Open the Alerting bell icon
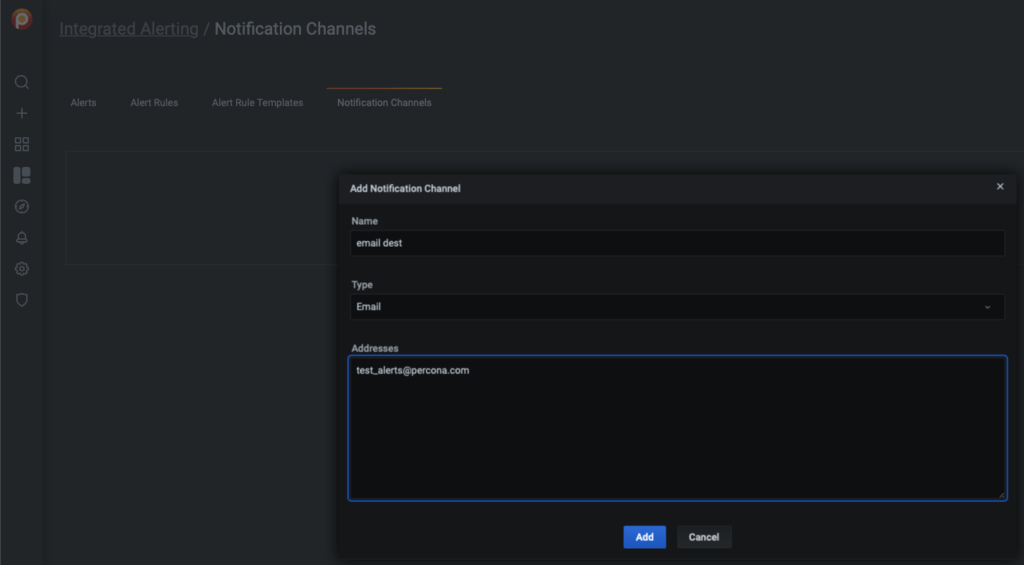 tap(22, 238)
